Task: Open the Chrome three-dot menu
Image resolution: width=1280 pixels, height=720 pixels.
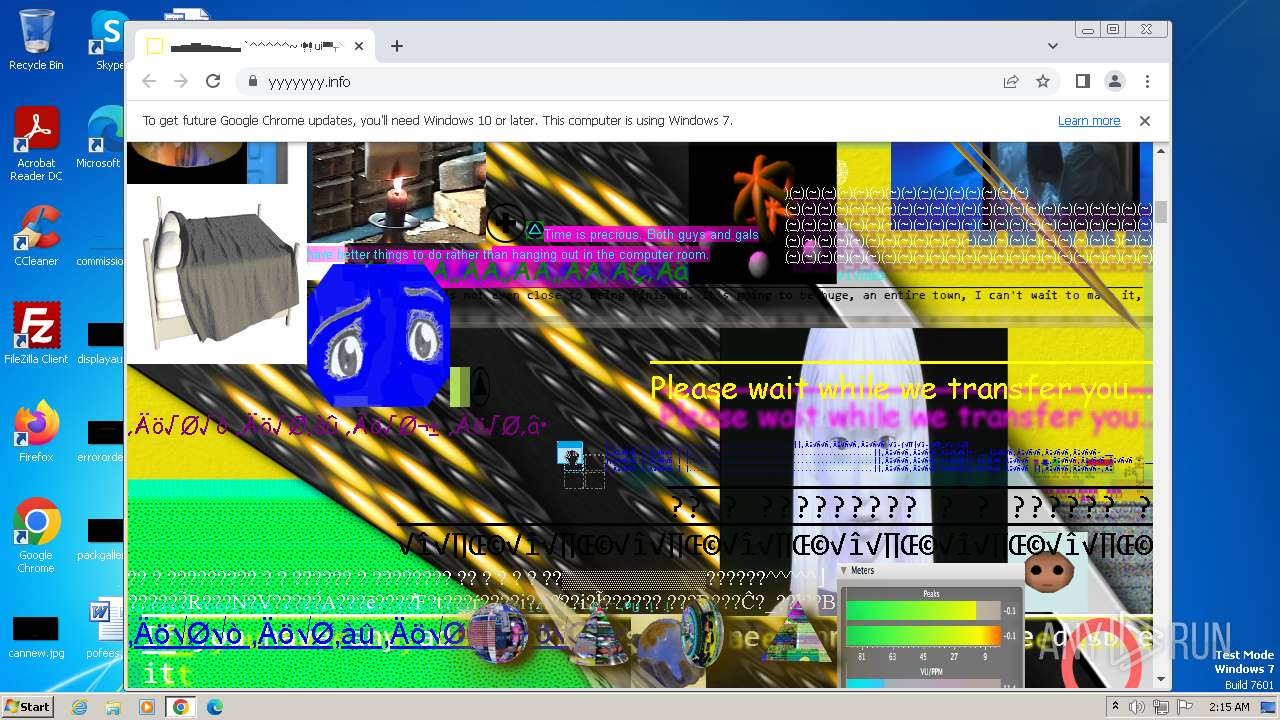Action: point(1147,82)
